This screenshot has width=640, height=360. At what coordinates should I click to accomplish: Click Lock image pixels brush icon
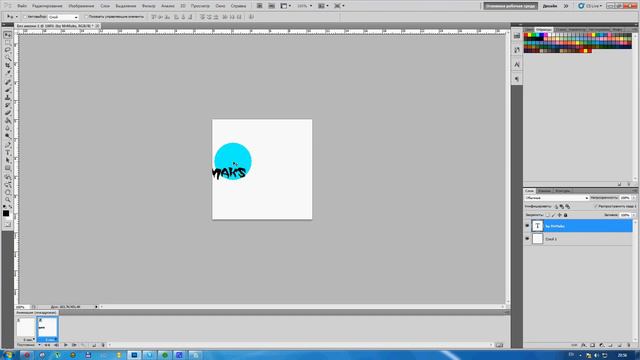(x=553, y=215)
